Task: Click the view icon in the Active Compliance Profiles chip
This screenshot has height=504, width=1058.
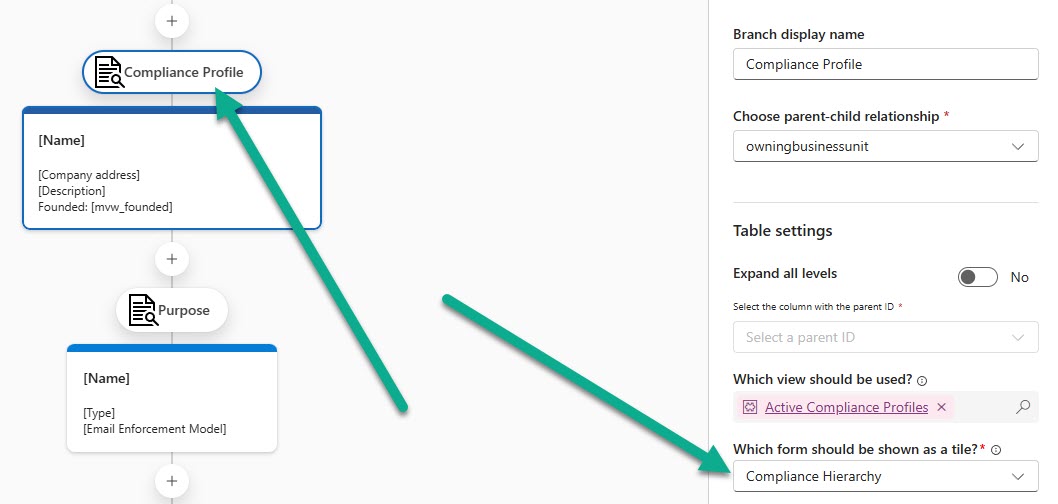Action: pos(750,407)
